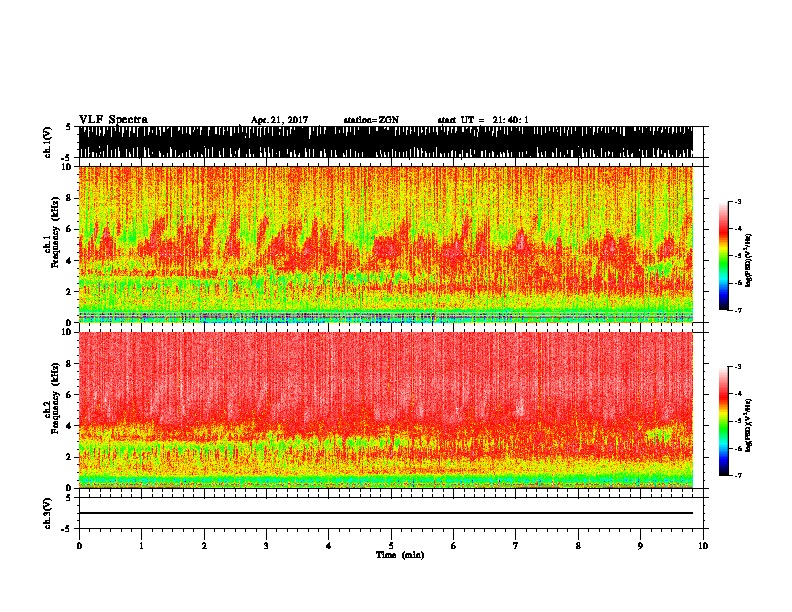Image resolution: width=792 pixels, height=612 pixels.
Task: Click the "-7" label on ch.1 color bar
Action: (738, 310)
